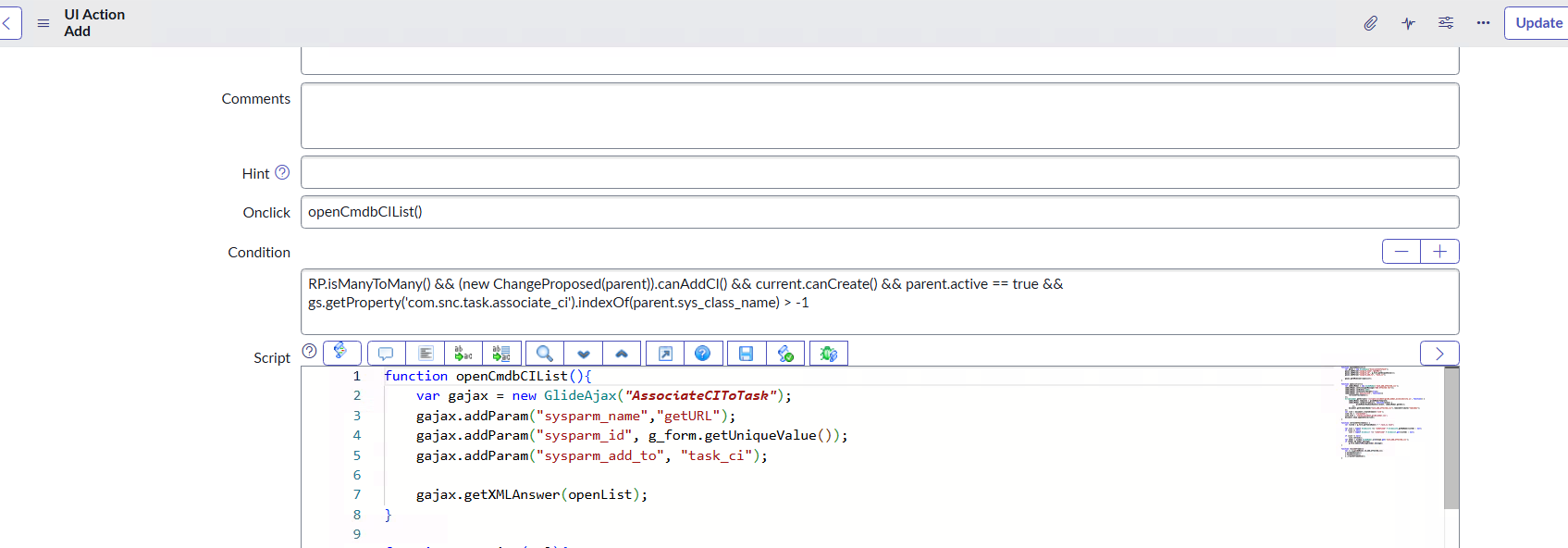1568x548 pixels.
Task: Open the more options ellipsis menu
Action: coord(1483,23)
